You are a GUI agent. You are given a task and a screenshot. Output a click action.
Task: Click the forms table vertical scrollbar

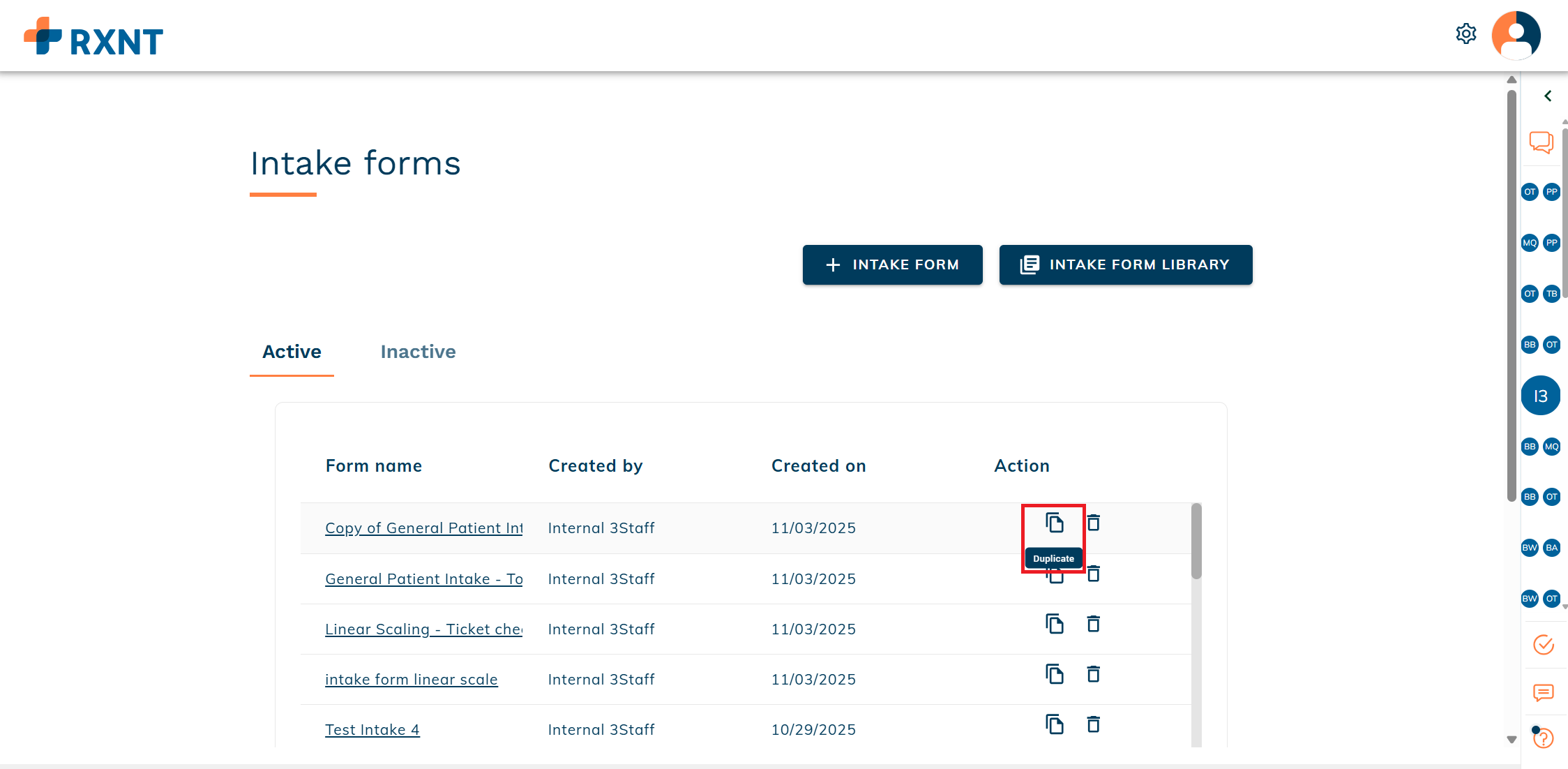[1196, 542]
